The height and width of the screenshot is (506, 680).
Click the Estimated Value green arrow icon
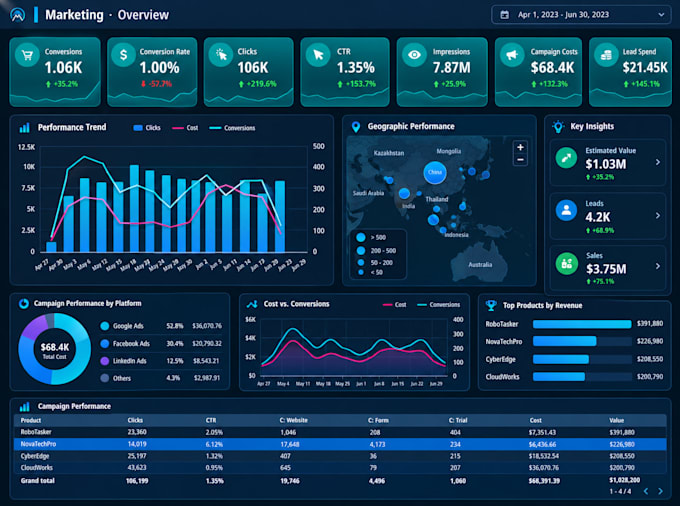[566, 158]
